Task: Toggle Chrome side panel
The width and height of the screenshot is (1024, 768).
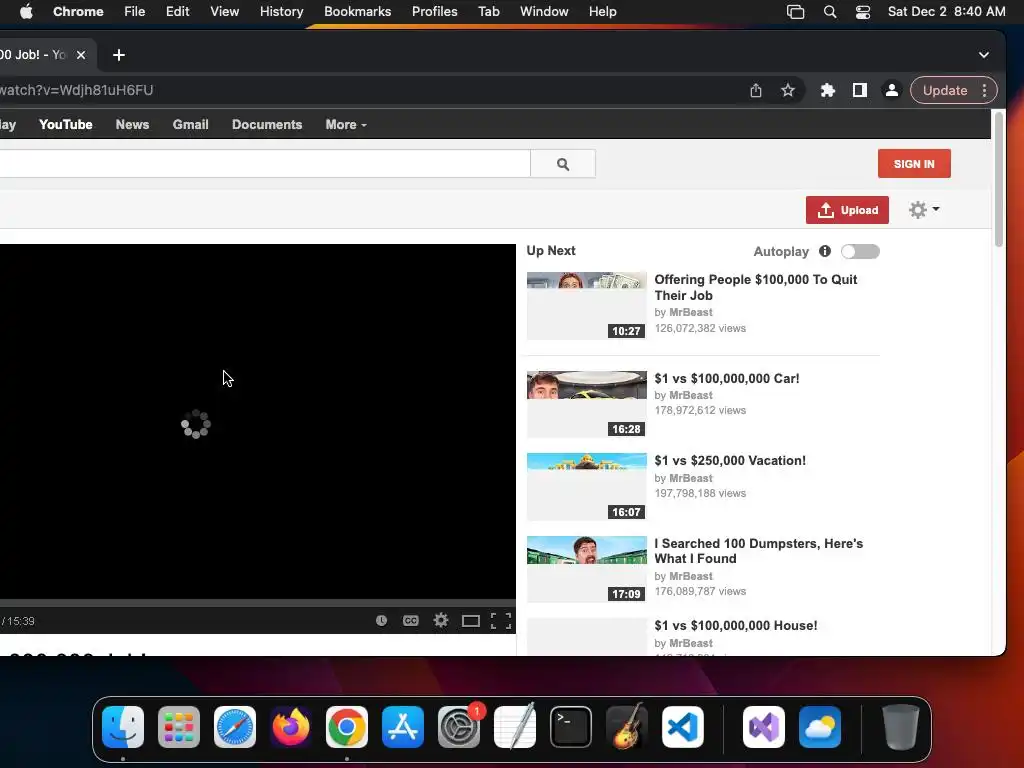Action: click(859, 90)
